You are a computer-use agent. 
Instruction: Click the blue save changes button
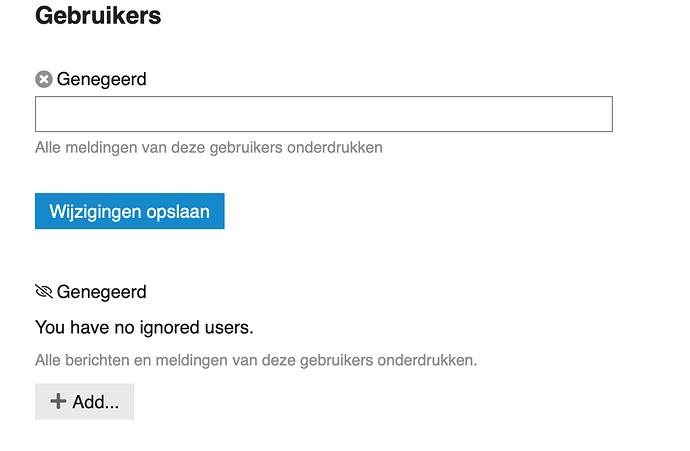coord(130,211)
